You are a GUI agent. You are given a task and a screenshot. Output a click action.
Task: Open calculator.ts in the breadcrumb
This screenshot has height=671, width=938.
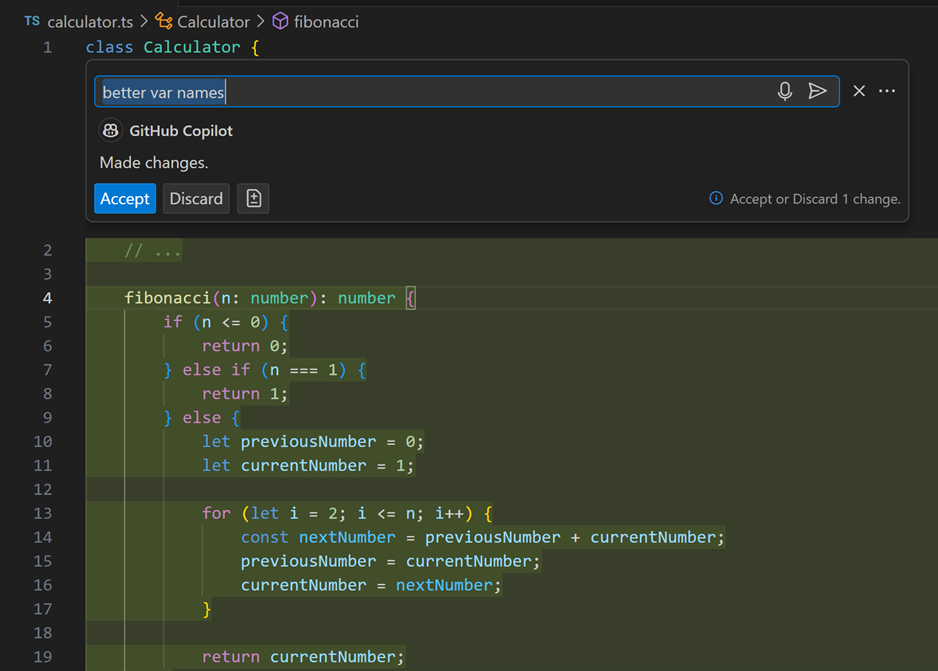point(90,22)
